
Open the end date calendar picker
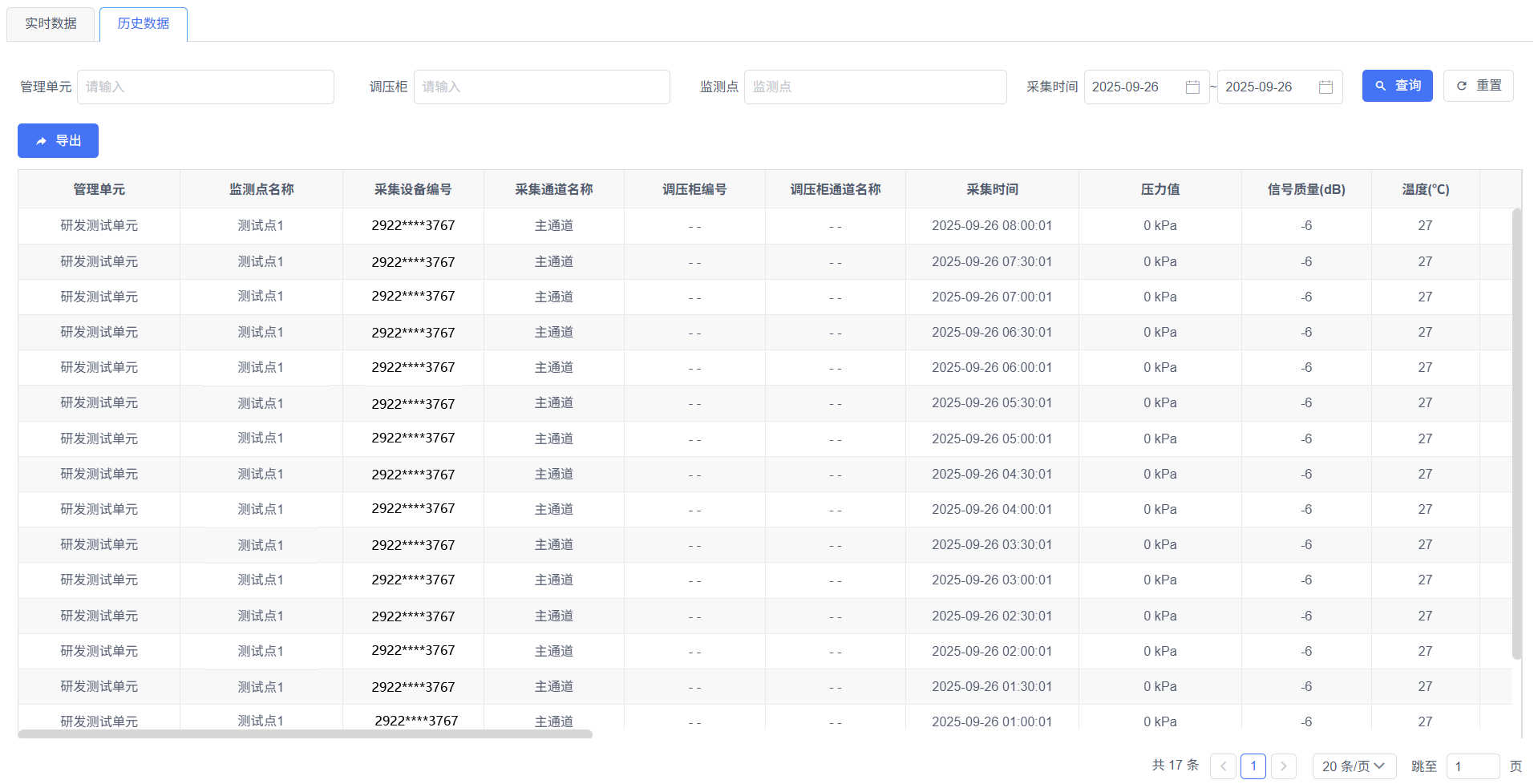coord(1325,87)
